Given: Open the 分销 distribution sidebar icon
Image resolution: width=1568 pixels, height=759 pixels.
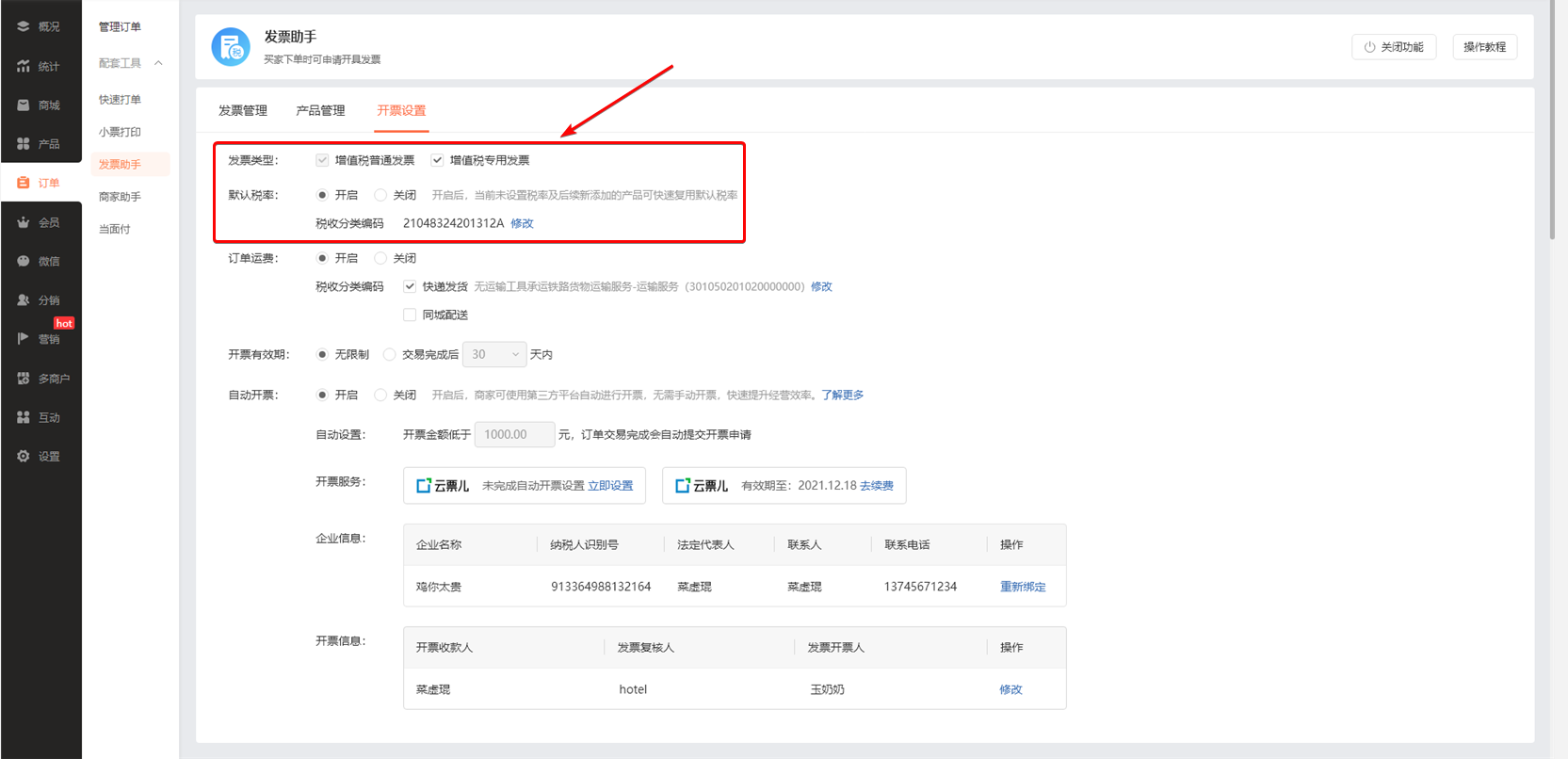Looking at the screenshot, I should (x=24, y=300).
